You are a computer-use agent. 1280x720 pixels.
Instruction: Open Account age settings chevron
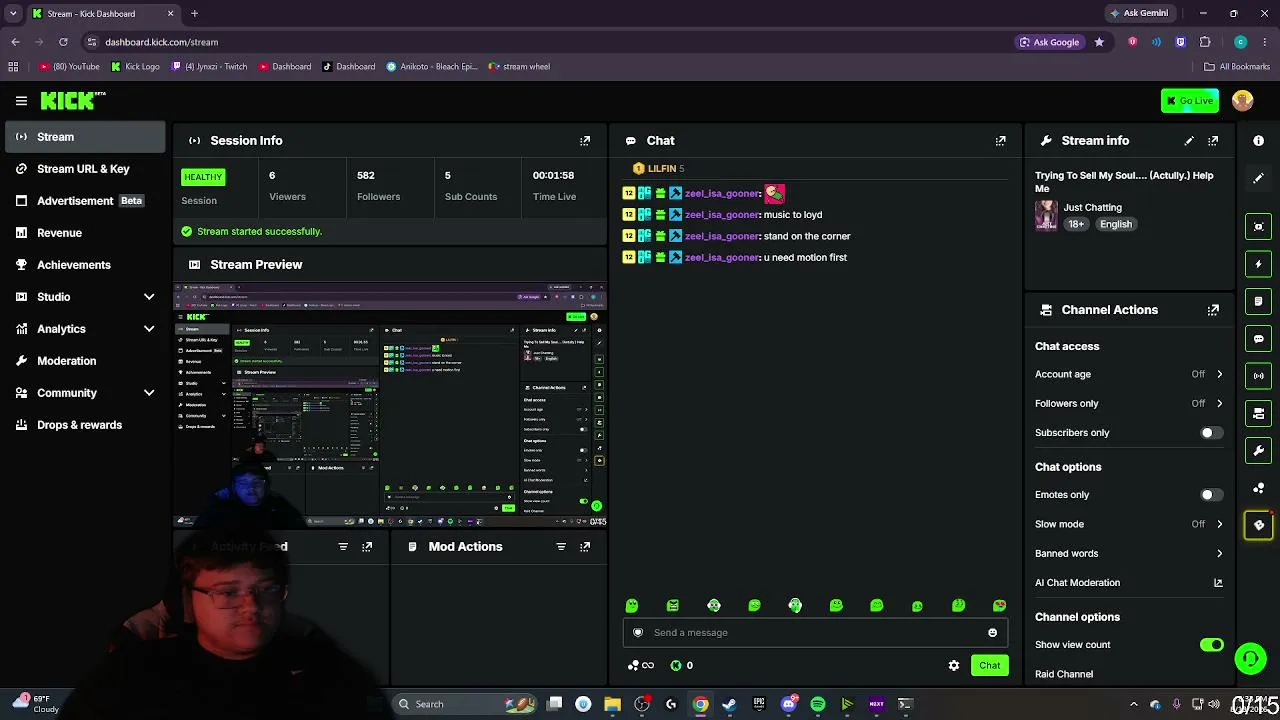tap(1219, 374)
